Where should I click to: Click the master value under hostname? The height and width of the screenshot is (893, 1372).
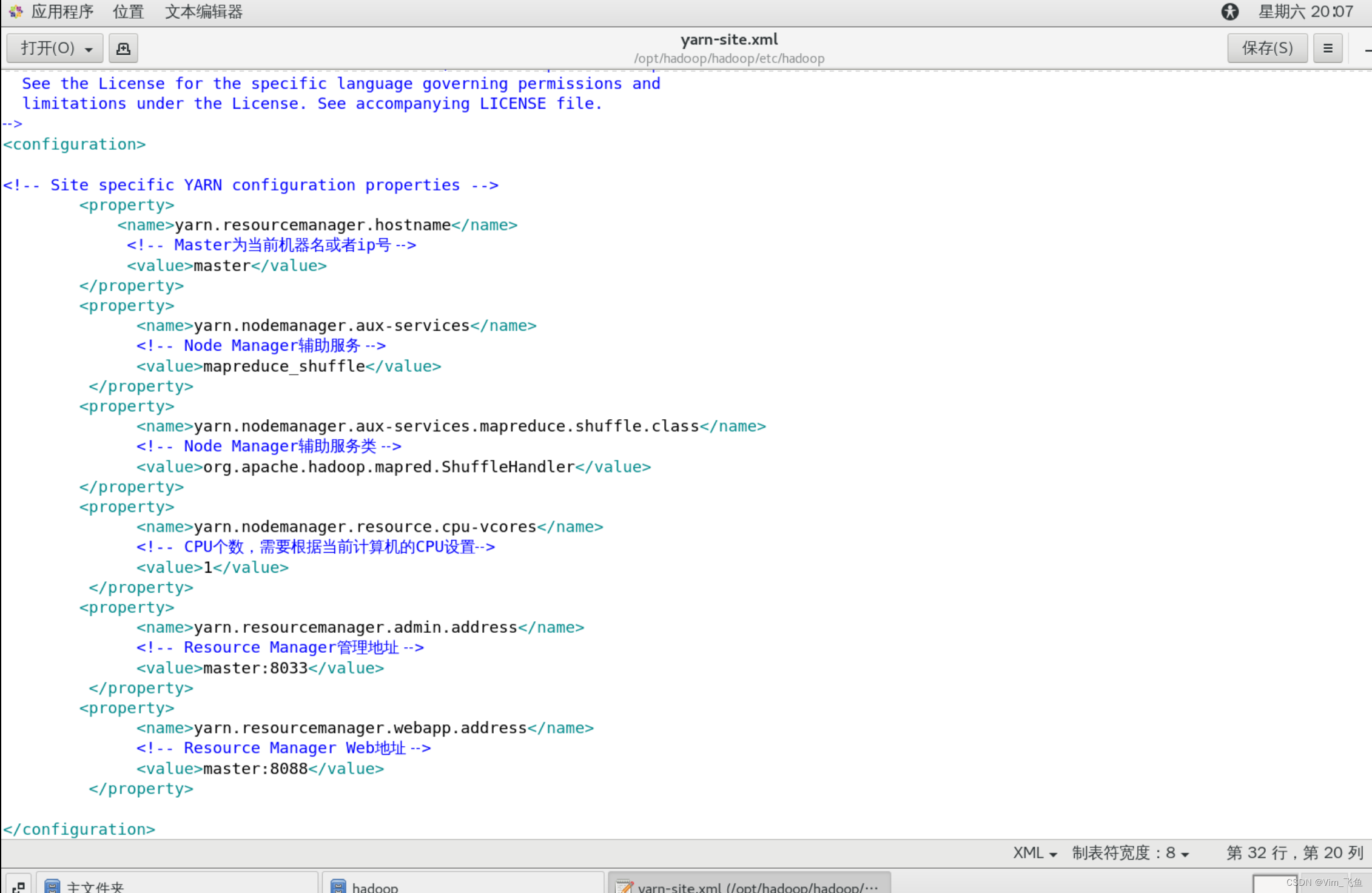[x=222, y=266]
